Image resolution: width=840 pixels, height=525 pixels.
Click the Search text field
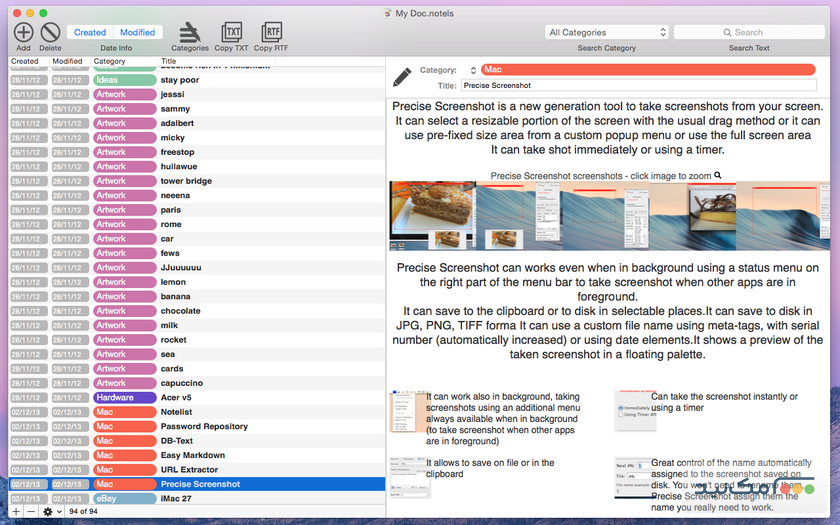(x=749, y=32)
